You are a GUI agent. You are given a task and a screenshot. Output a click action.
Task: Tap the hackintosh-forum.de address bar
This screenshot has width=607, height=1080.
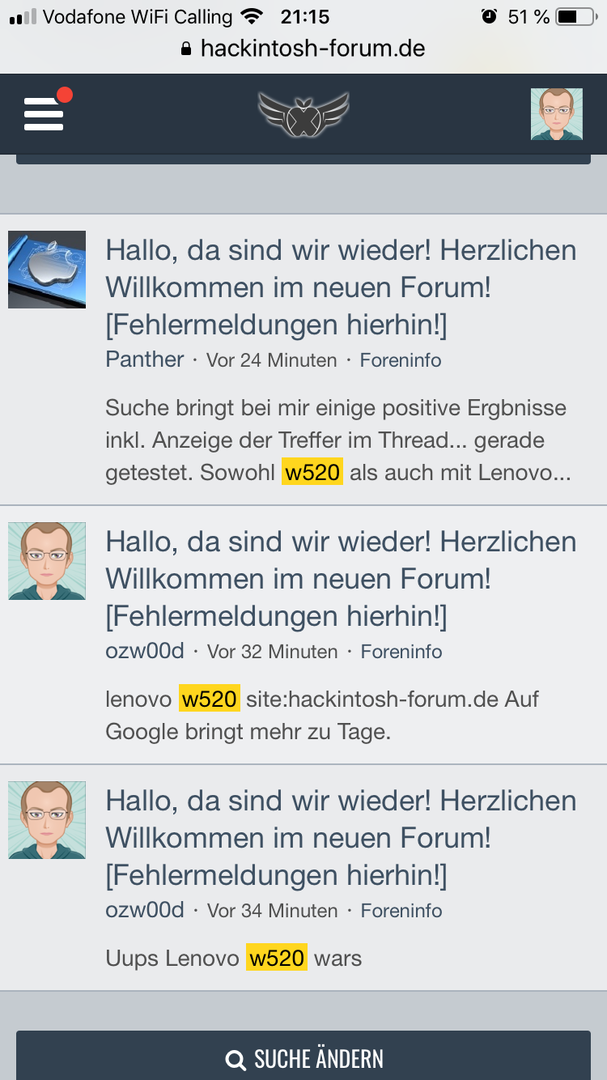(303, 48)
